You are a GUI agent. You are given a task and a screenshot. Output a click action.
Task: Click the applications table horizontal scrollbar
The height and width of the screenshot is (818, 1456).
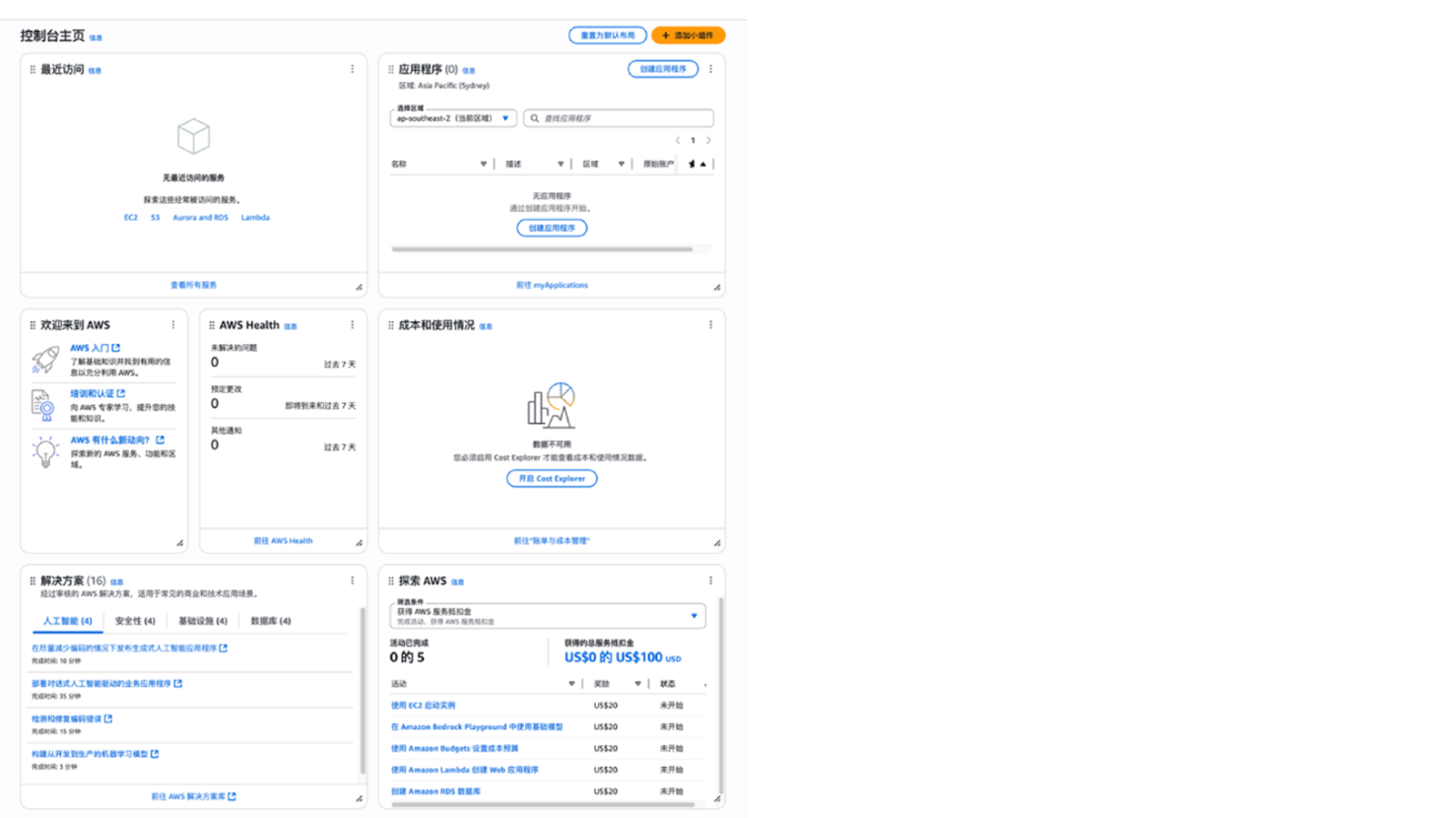coord(542,249)
